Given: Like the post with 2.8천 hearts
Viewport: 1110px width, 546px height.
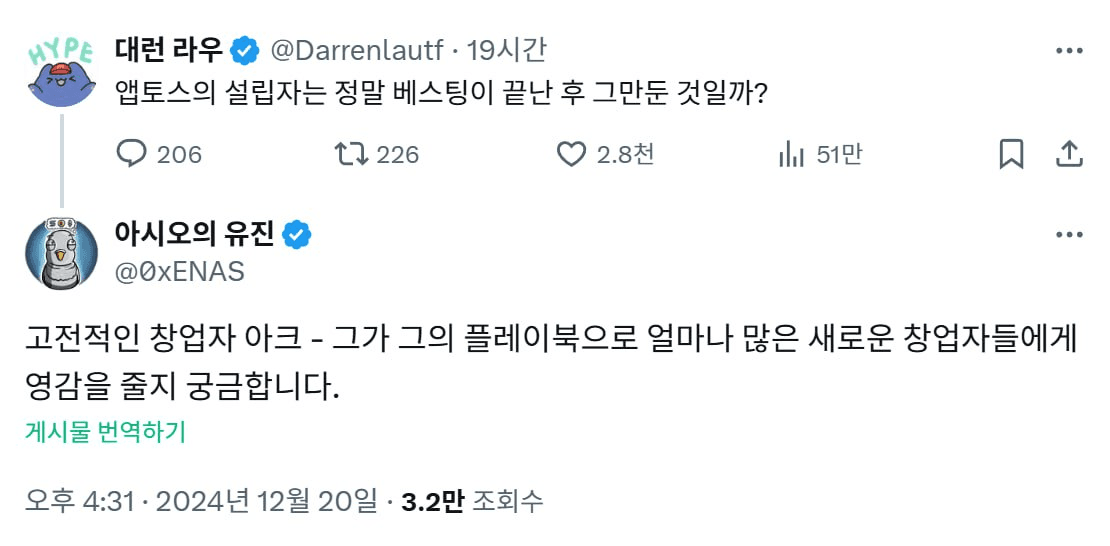Looking at the screenshot, I should pos(571,154).
